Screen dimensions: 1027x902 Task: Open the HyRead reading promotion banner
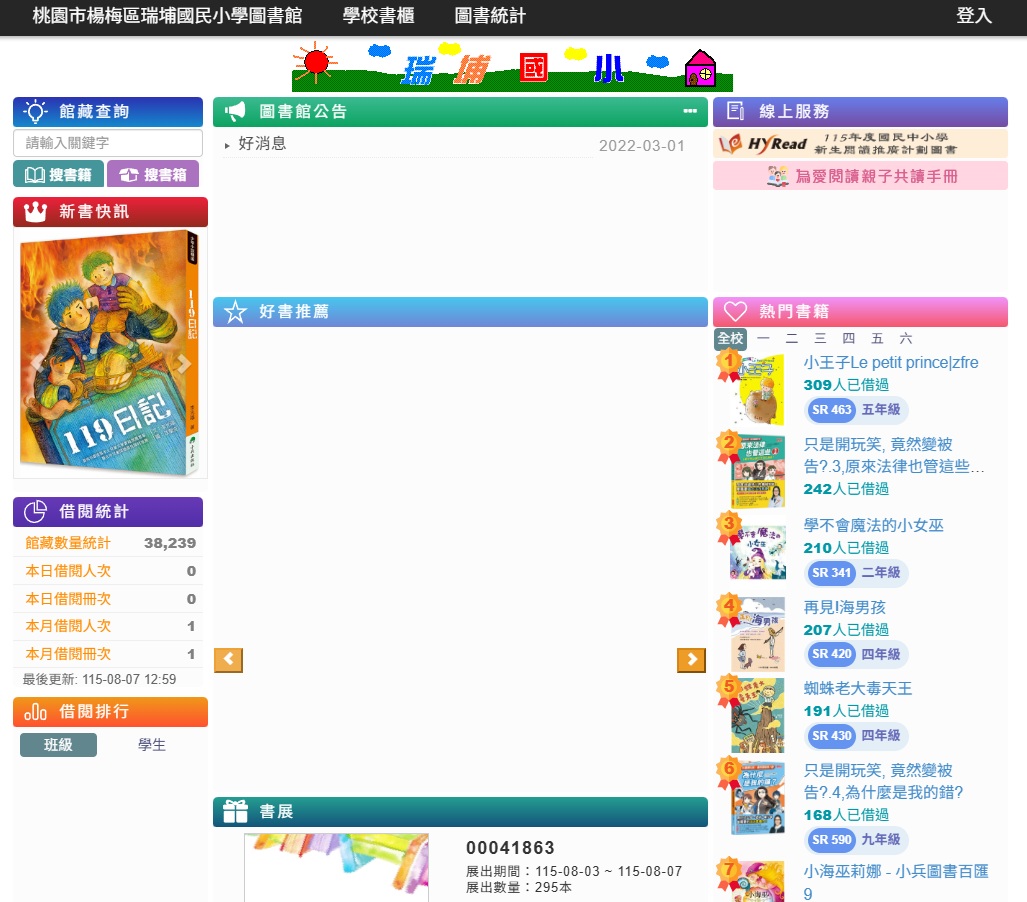(x=860, y=143)
